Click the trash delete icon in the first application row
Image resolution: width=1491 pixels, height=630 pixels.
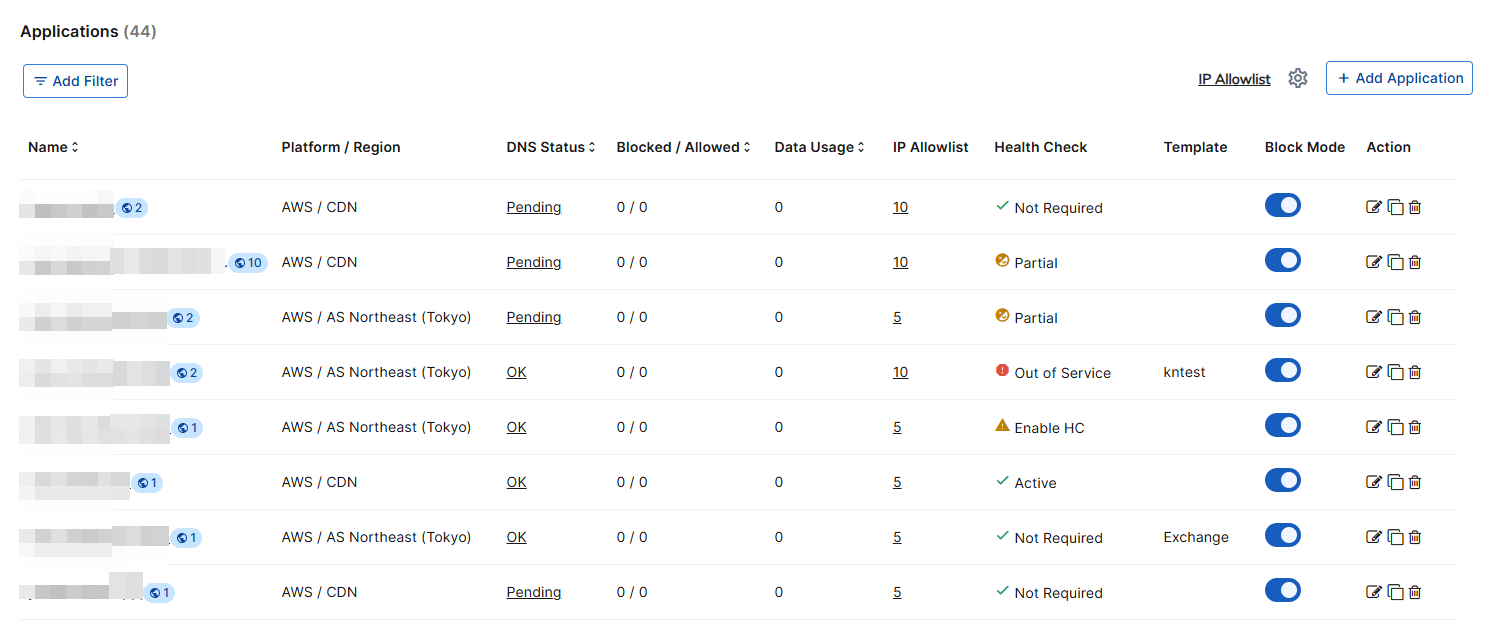tap(1415, 206)
